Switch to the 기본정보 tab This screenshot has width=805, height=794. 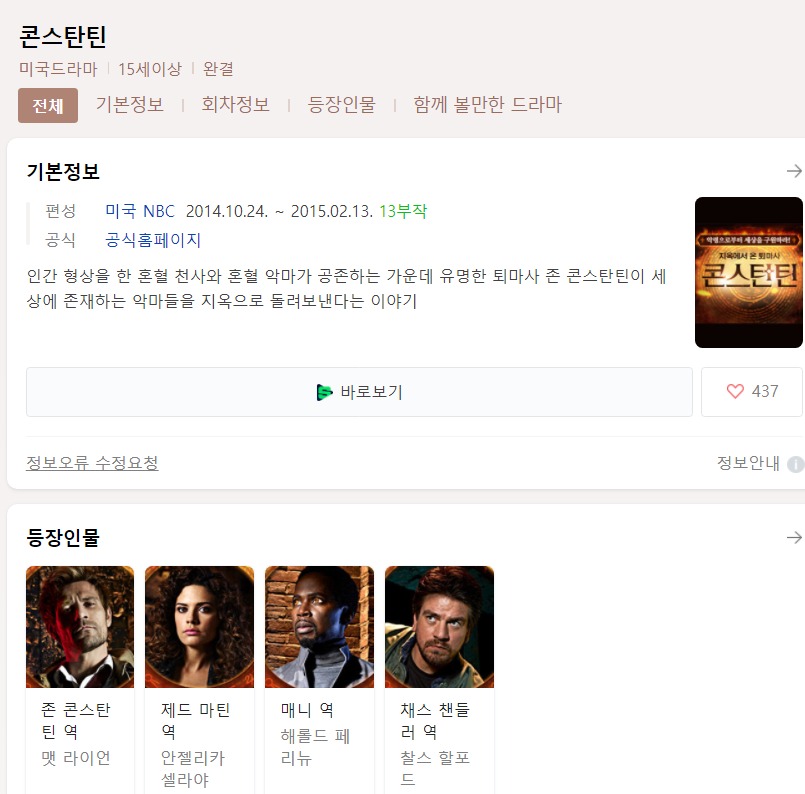point(130,105)
